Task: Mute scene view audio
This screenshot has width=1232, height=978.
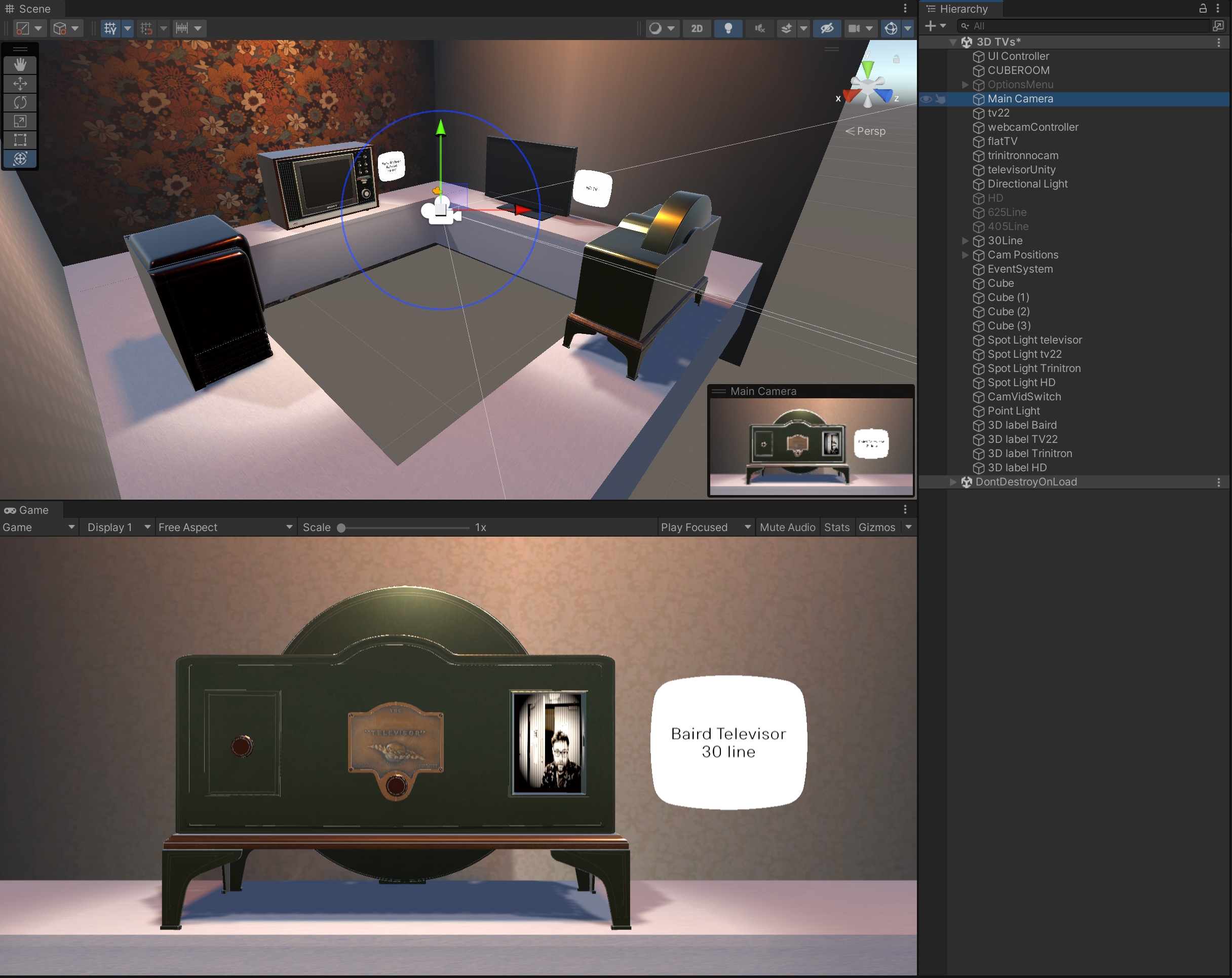Action: click(x=759, y=28)
